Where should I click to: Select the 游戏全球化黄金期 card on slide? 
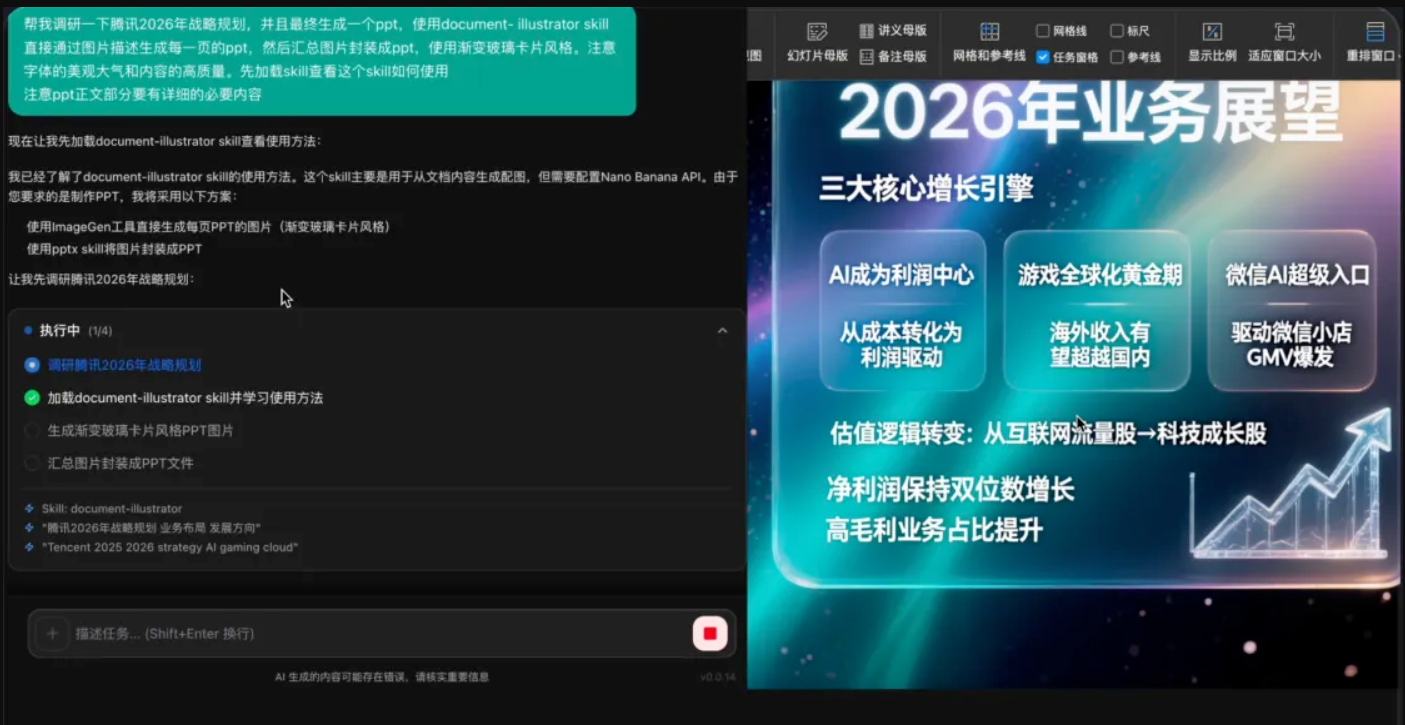tap(1097, 311)
